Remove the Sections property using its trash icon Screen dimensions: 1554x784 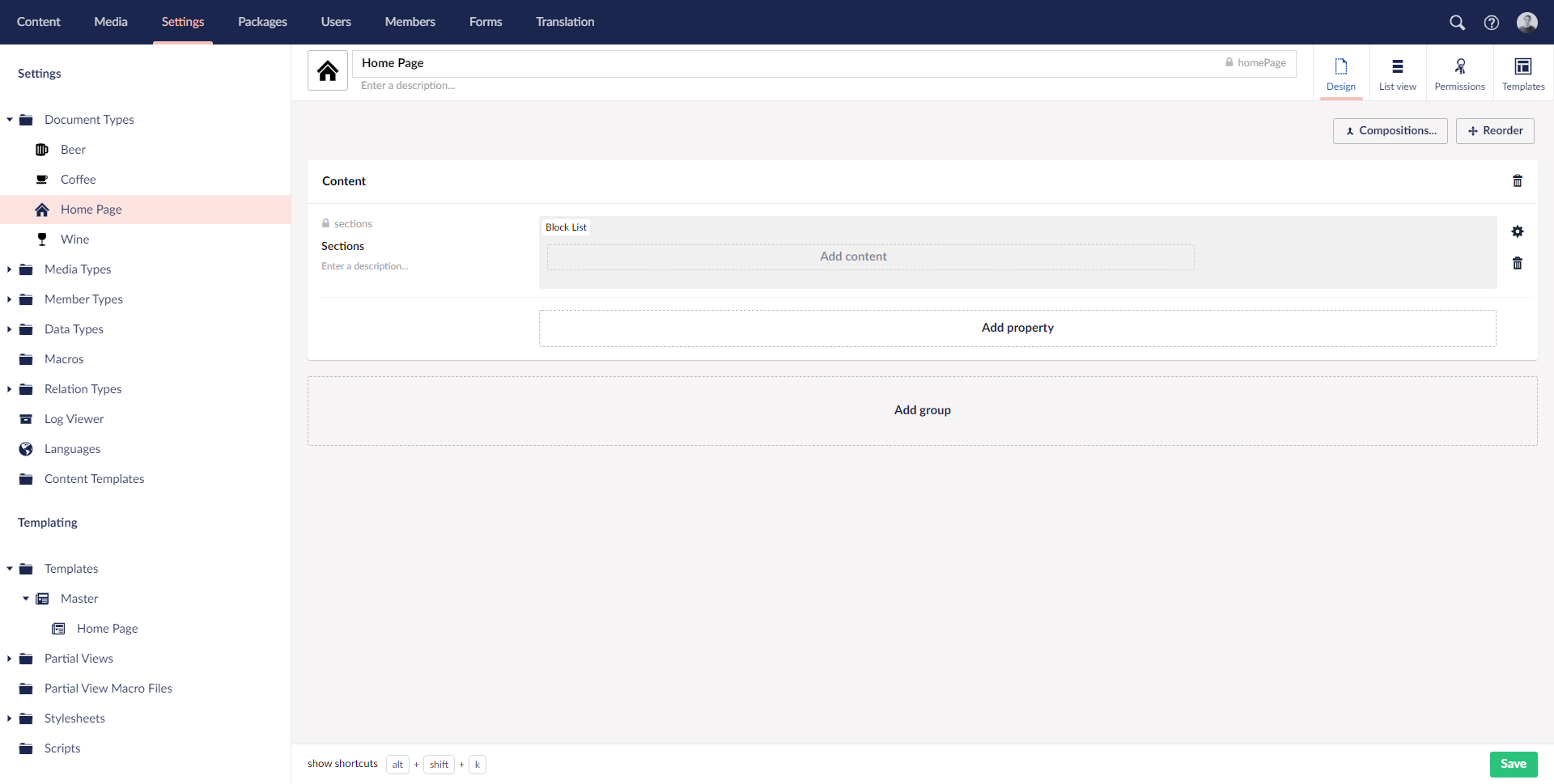pyautogui.click(x=1518, y=263)
